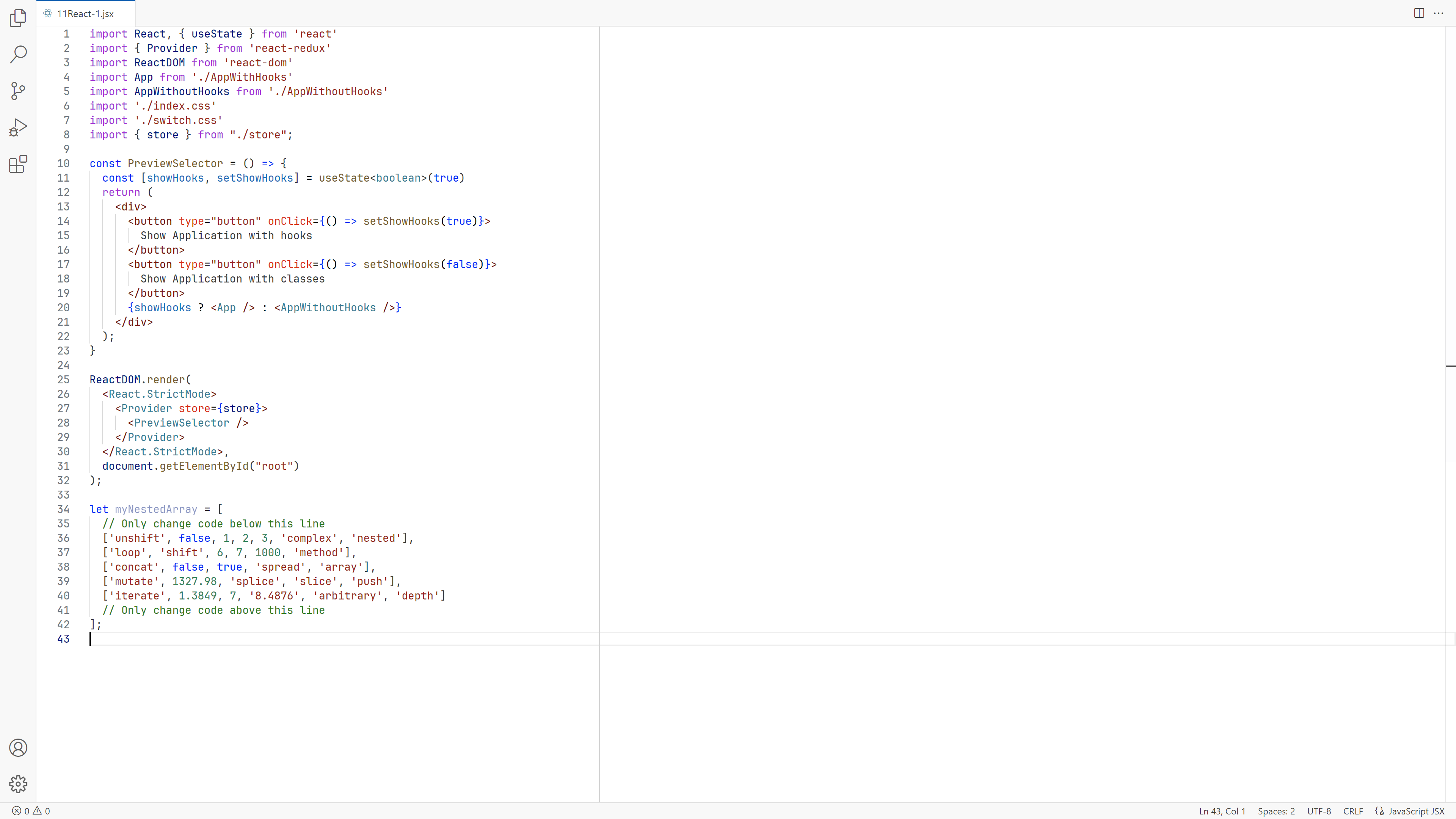This screenshot has width=1456, height=819.
Task: Open the Accounts menu in the activity bar
Action: 18,747
